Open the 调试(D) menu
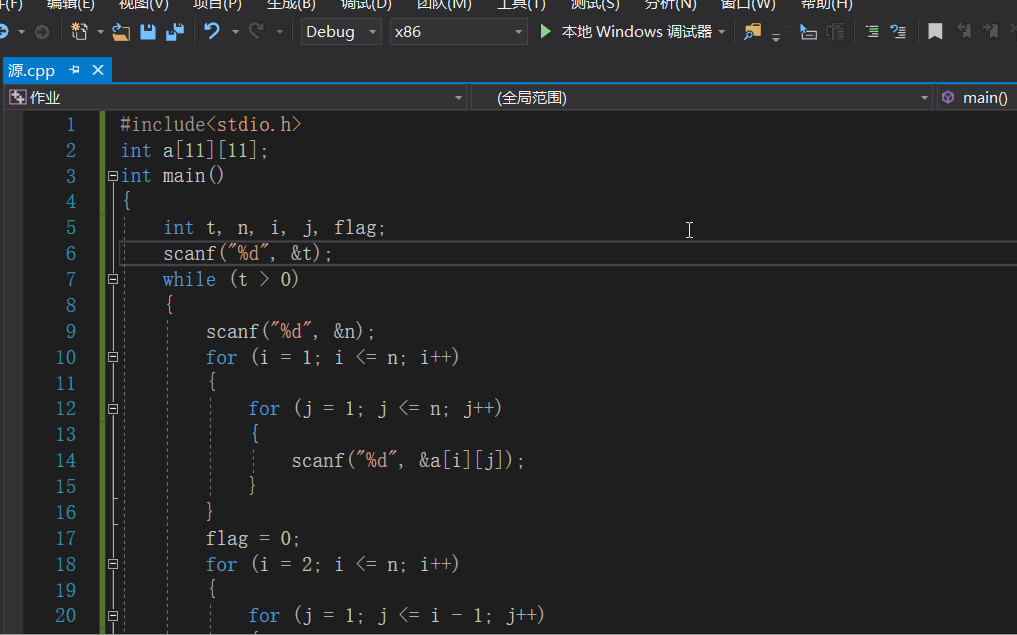1017x635 pixels. click(x=366, y=5)
